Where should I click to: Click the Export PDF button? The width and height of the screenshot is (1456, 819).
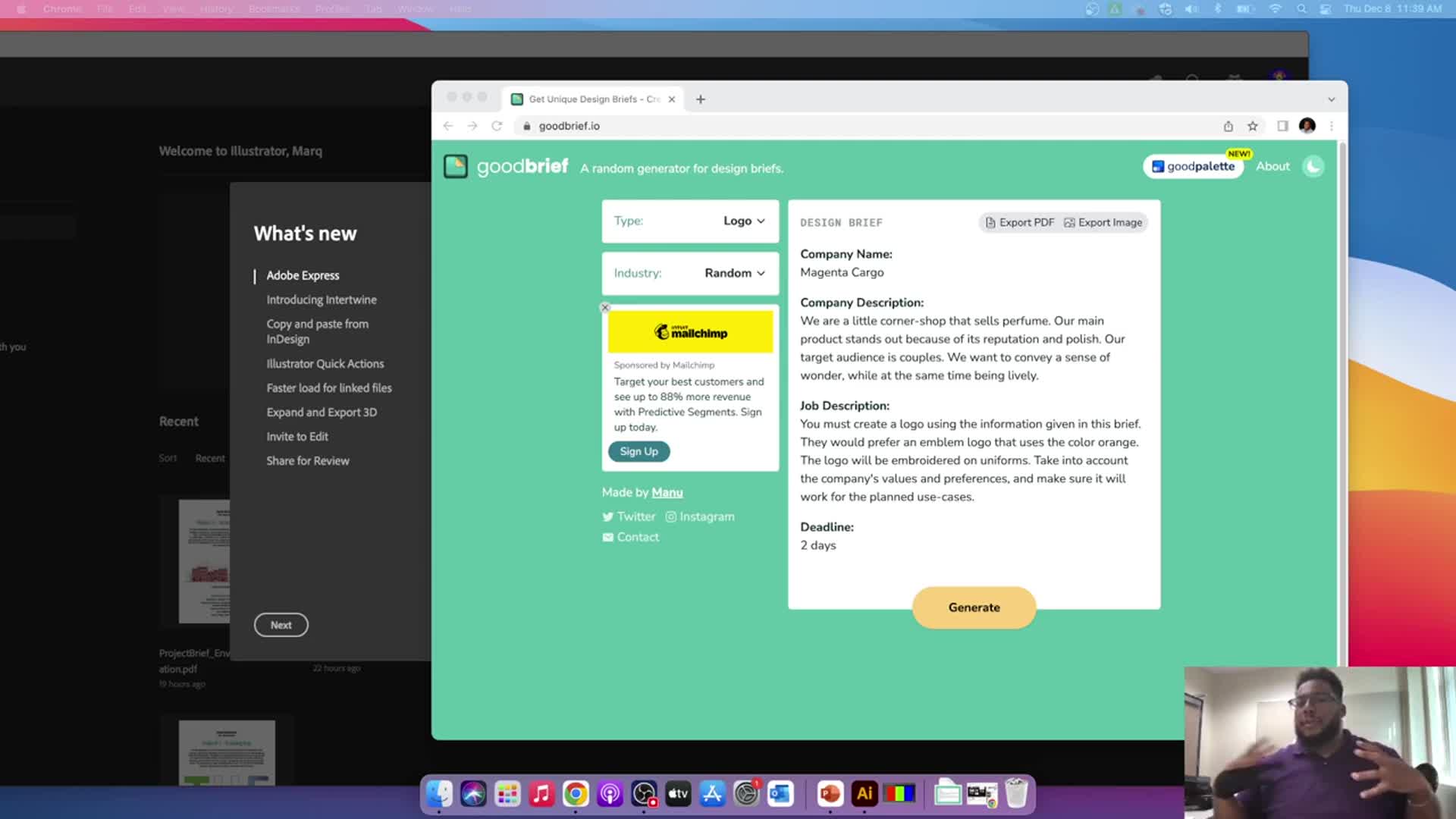1019,222
